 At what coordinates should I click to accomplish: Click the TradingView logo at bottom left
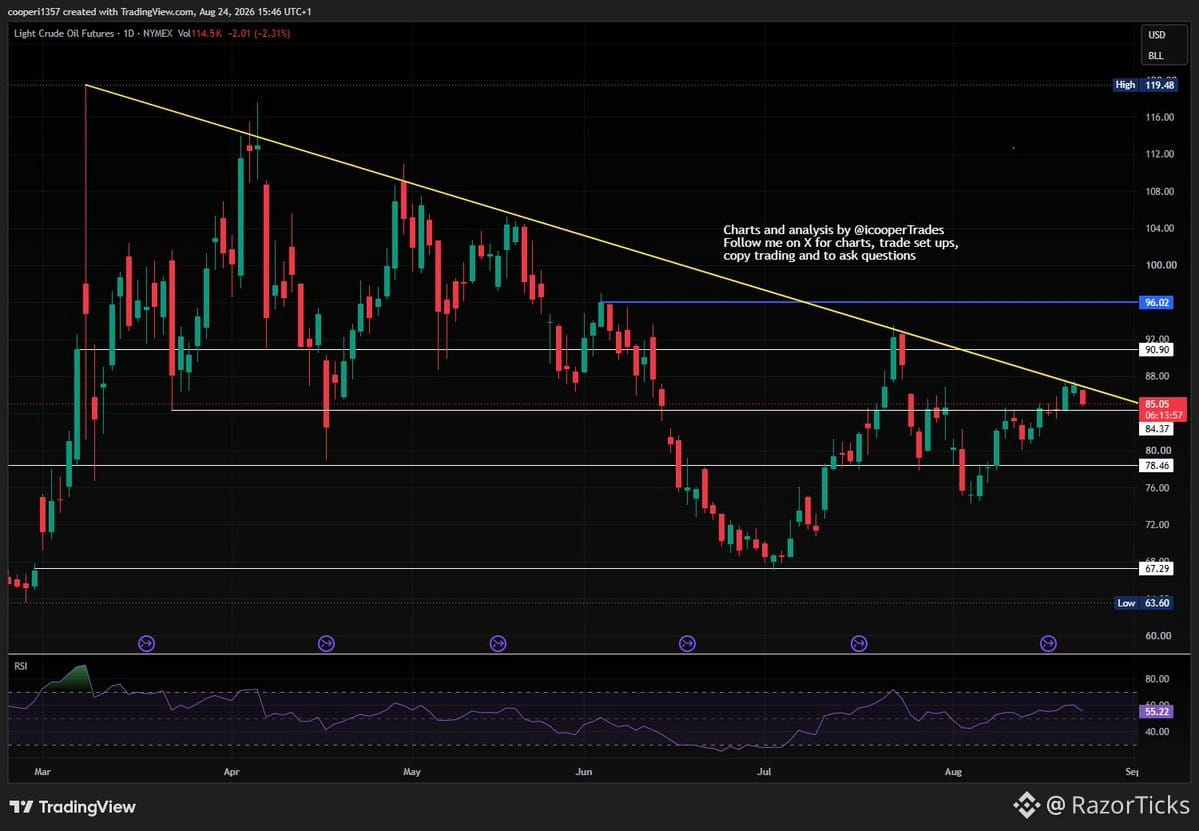tap(73, 807)
